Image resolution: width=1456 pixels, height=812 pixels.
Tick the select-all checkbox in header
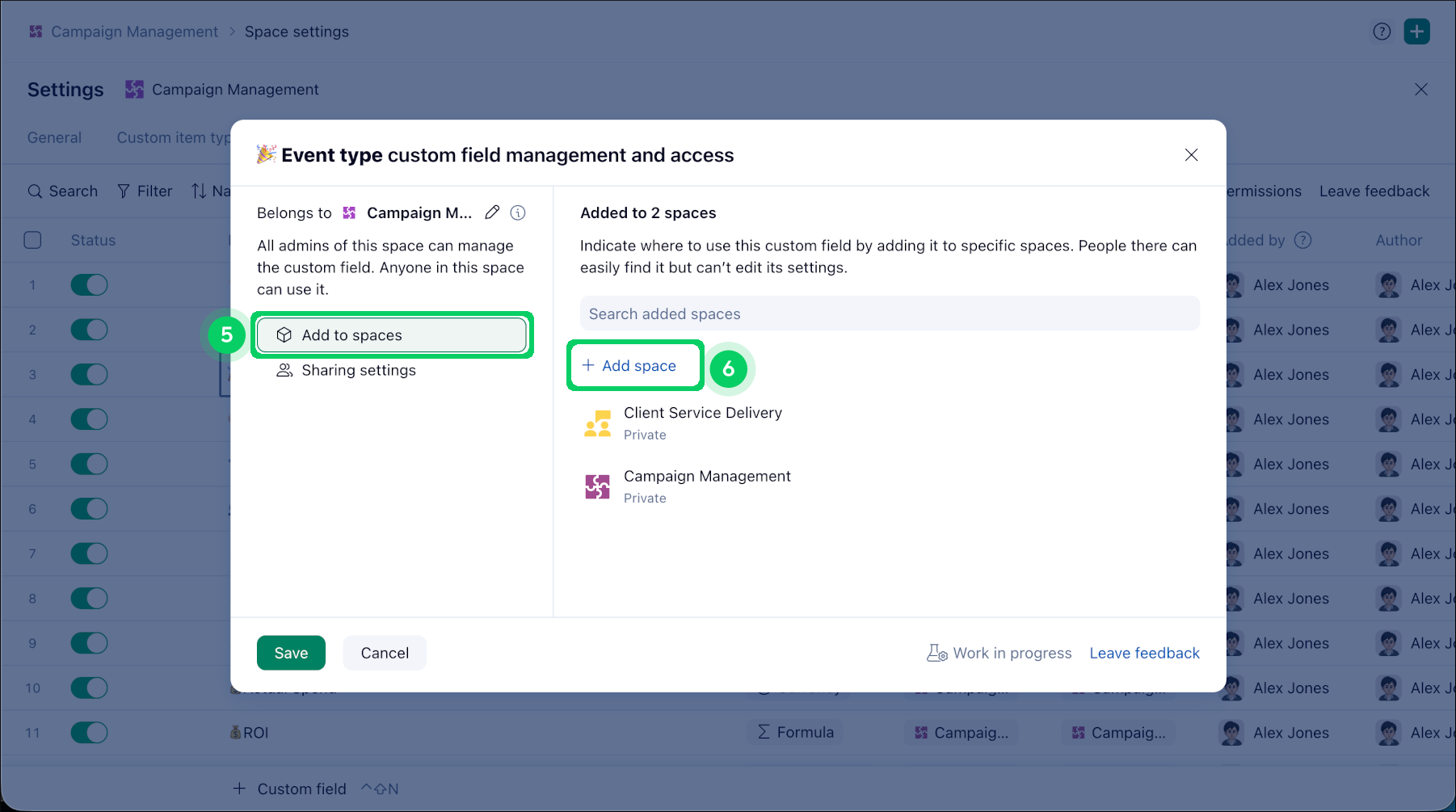click(x=33, y=240)
